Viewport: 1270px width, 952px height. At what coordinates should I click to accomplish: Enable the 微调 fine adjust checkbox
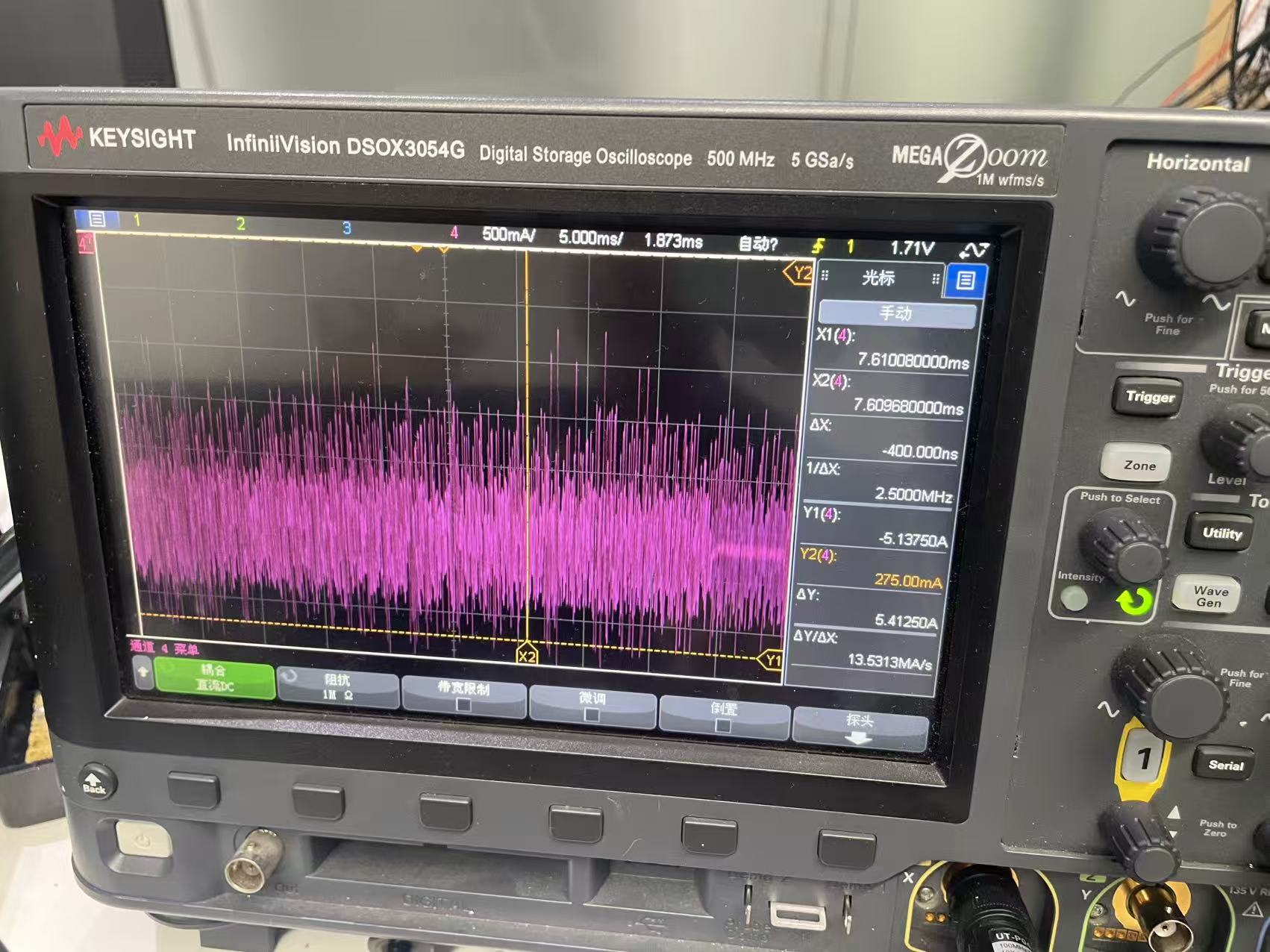click(592, 715)
